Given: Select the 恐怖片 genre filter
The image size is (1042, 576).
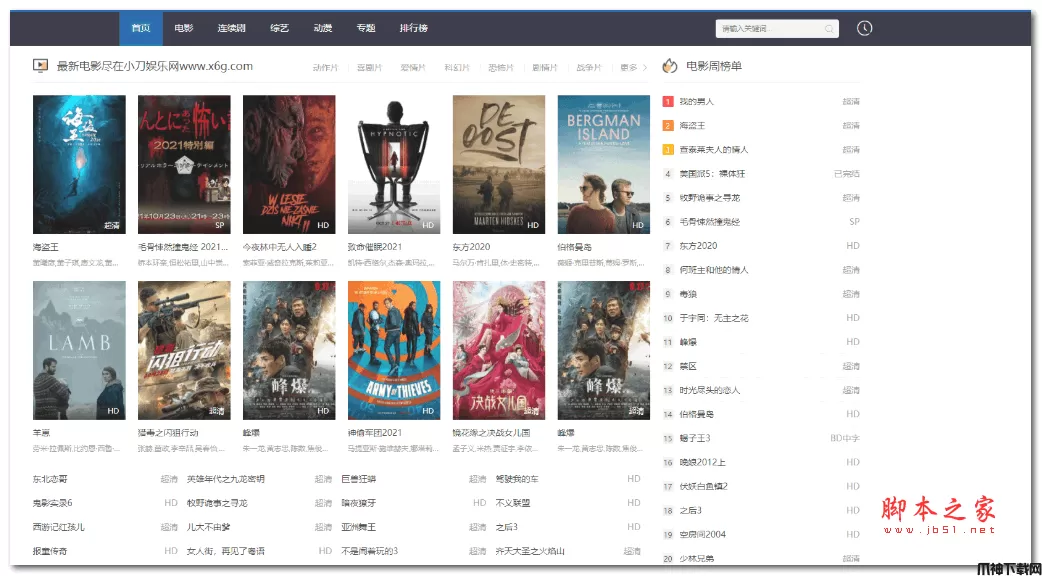Looking at the screenshot, I should [499, 65].
